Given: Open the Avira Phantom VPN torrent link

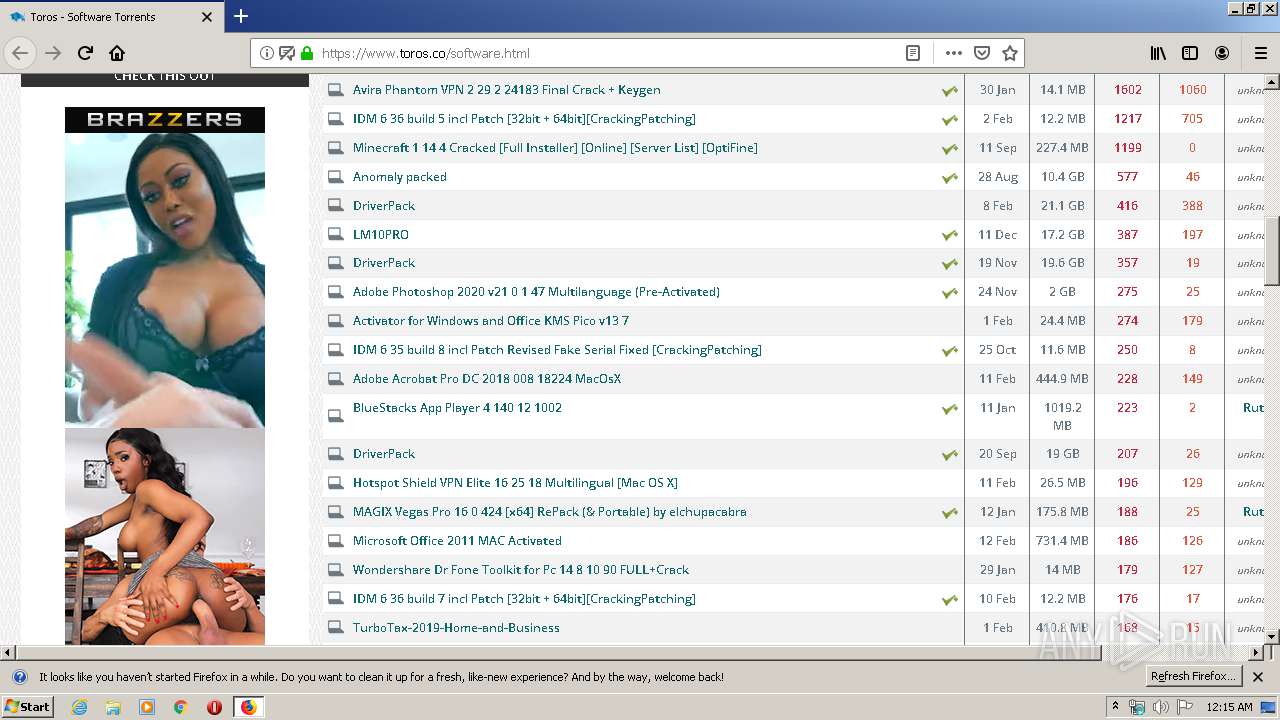Looking at the screenshot, I should (x=506, y=90).
